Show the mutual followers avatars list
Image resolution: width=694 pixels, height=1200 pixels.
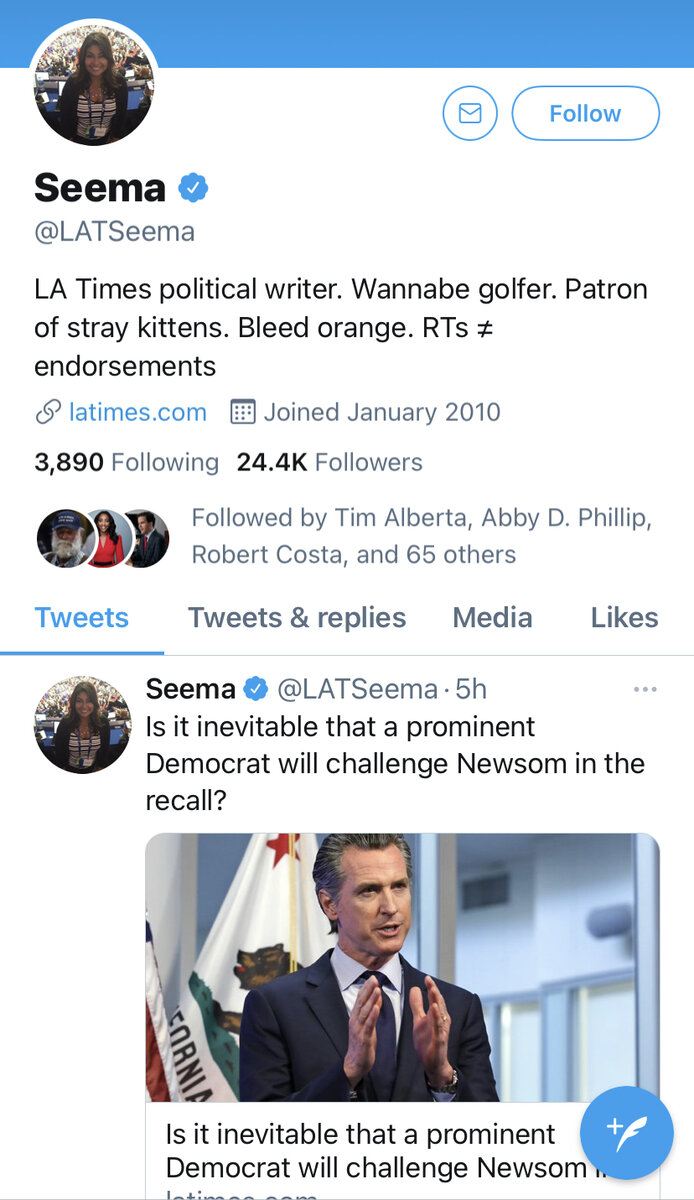click(103, 538)
